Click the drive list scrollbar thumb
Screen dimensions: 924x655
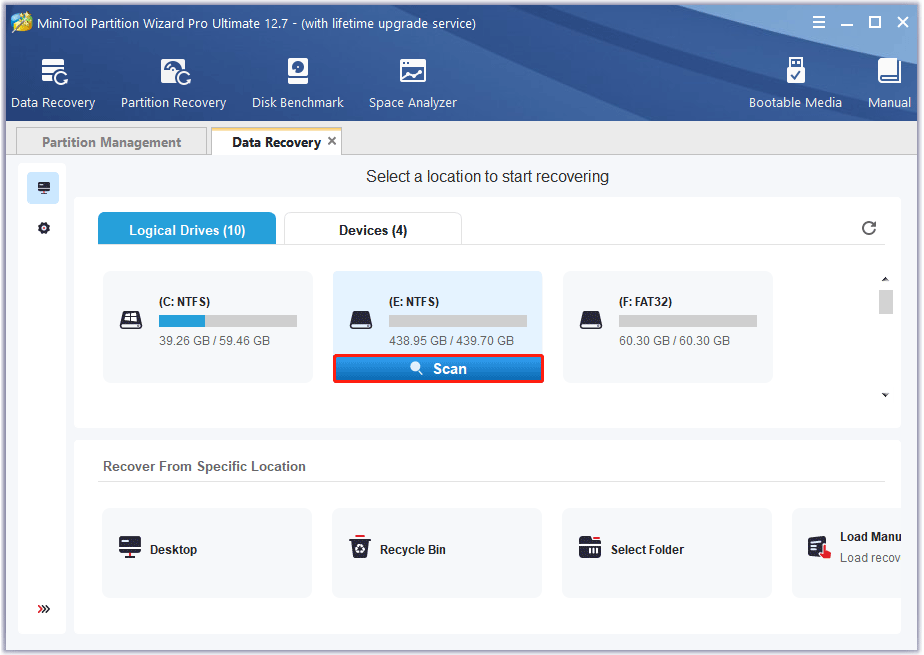coord(886,302)
